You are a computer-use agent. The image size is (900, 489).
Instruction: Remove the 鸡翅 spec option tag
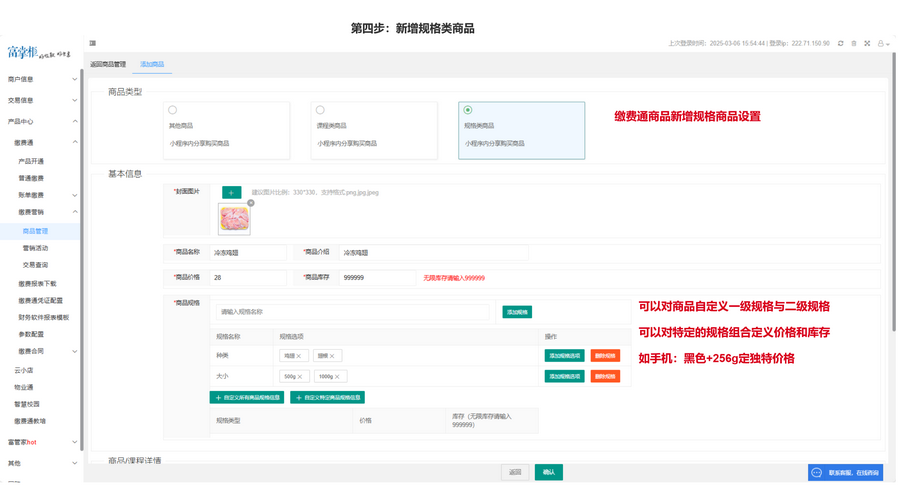click(x=298, y=356)
